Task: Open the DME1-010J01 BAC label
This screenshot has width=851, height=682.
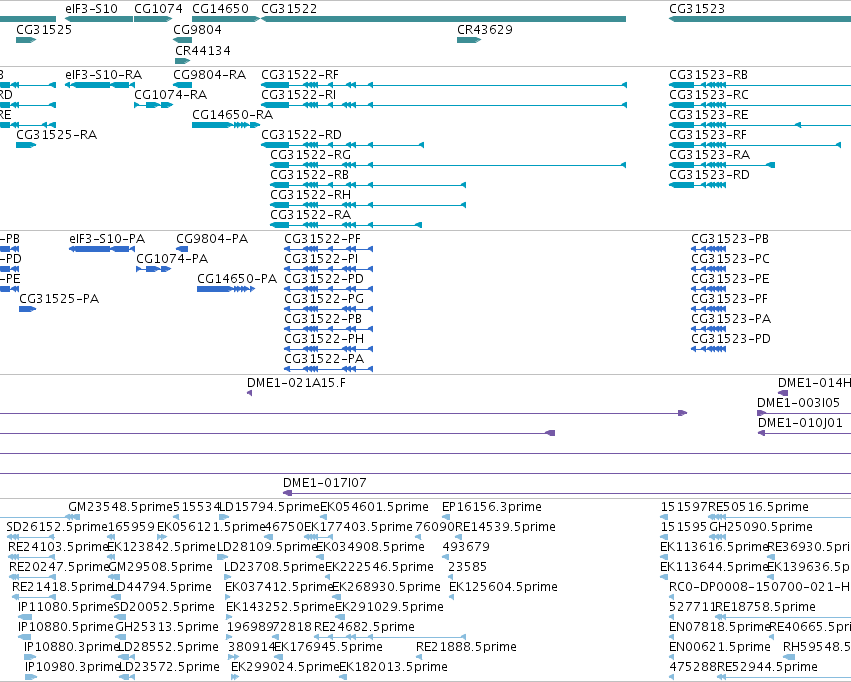Action: 801,423
